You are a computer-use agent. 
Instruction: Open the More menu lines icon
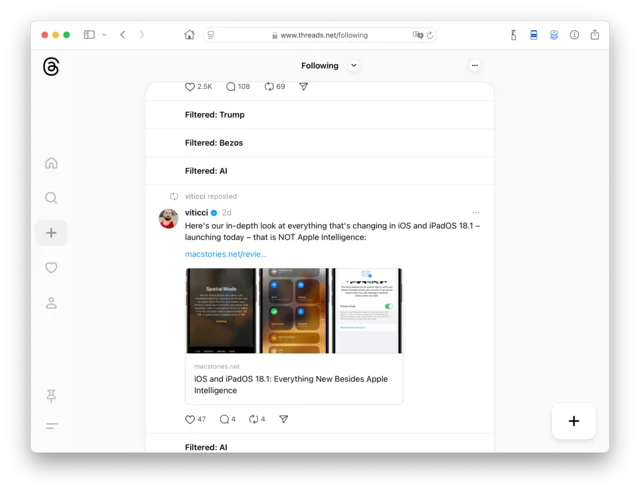pos(51,426)
